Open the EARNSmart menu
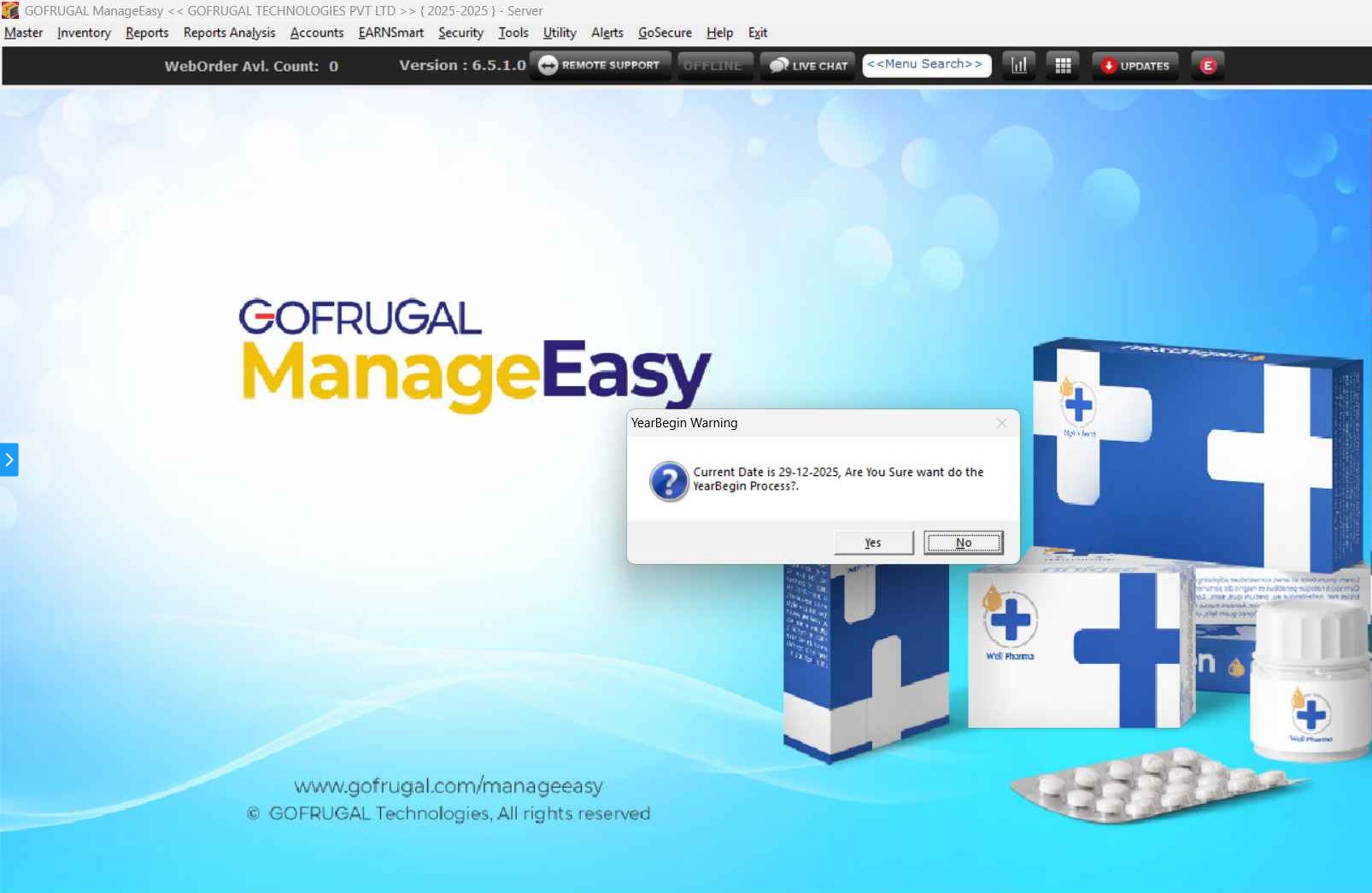Viewport: 1372px width, 893px height. click(391, 32)
